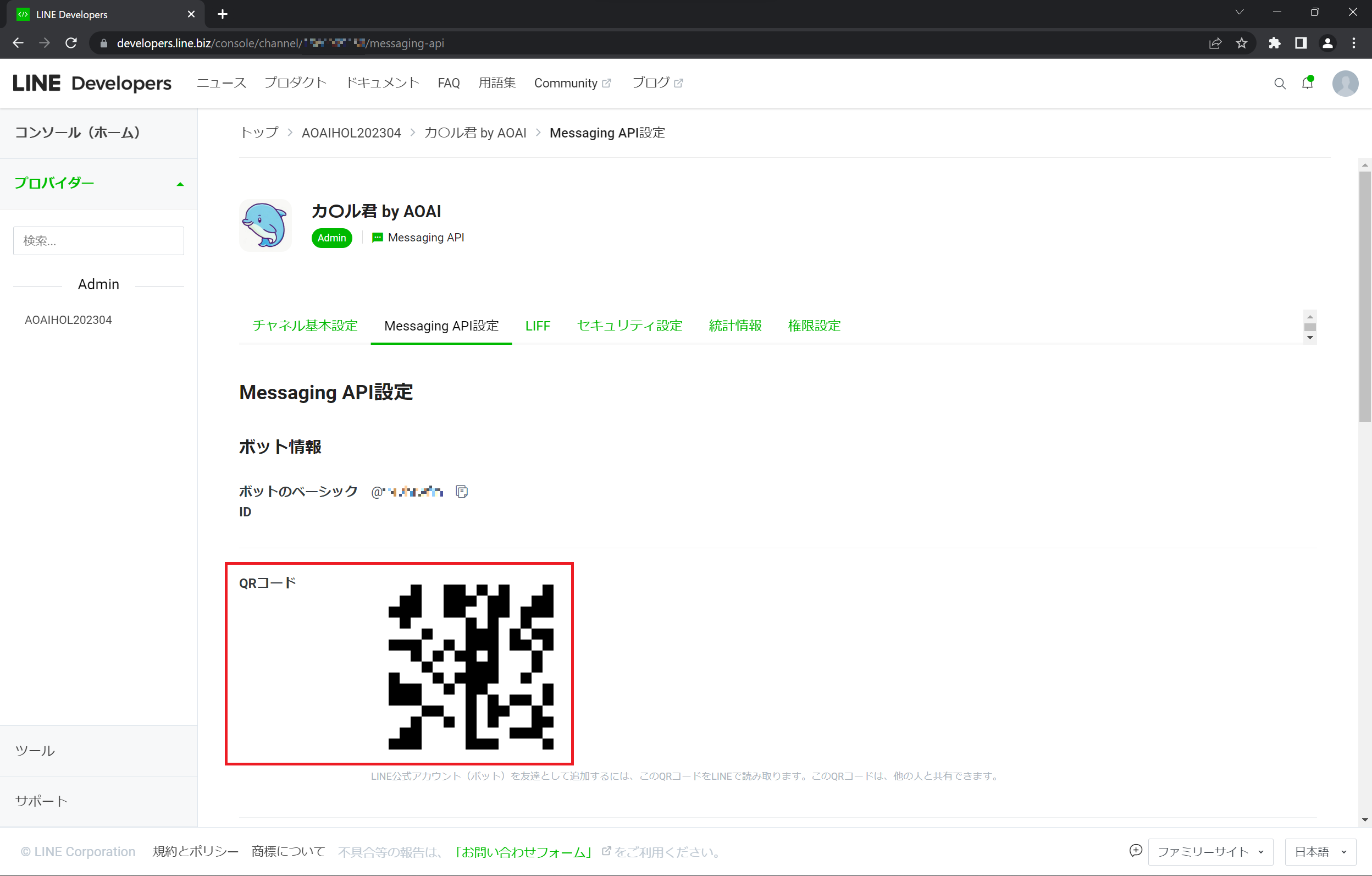Open the browser extensions puzzle icon
This screenshot has height=876, width=1372.
[x=1275, y=43]
